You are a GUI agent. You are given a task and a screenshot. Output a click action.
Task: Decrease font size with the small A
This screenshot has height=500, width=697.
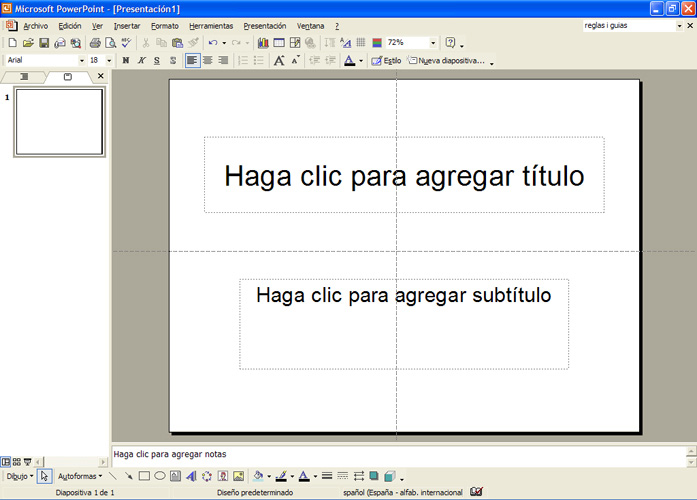(x=295, y=60)
